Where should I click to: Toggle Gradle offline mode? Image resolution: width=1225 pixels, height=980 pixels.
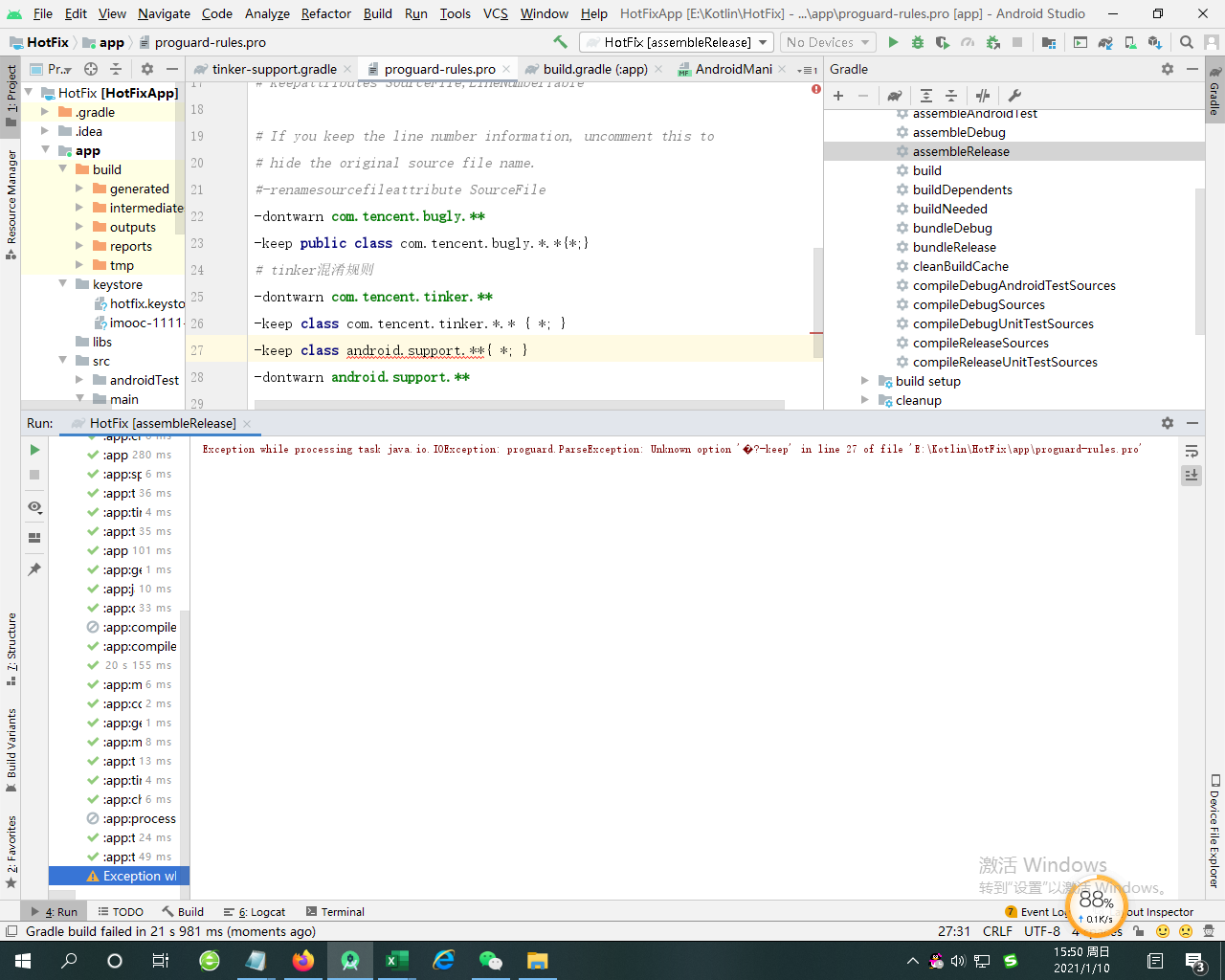pyautogui.click(x=983, y=96)
